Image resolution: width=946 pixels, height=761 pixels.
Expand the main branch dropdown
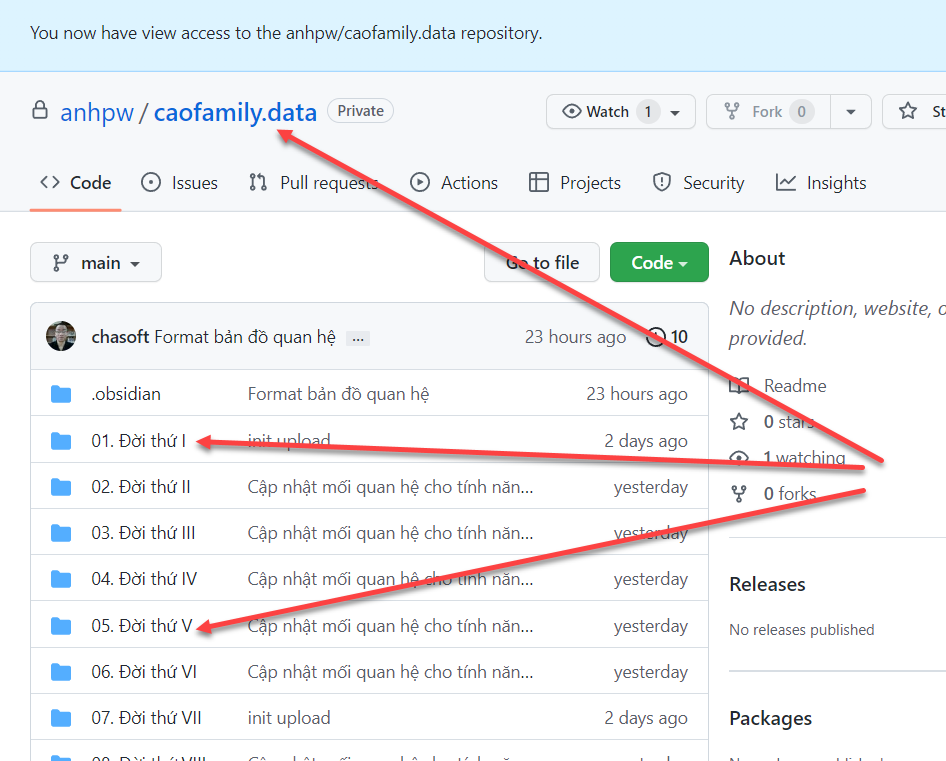click(96, 263)
